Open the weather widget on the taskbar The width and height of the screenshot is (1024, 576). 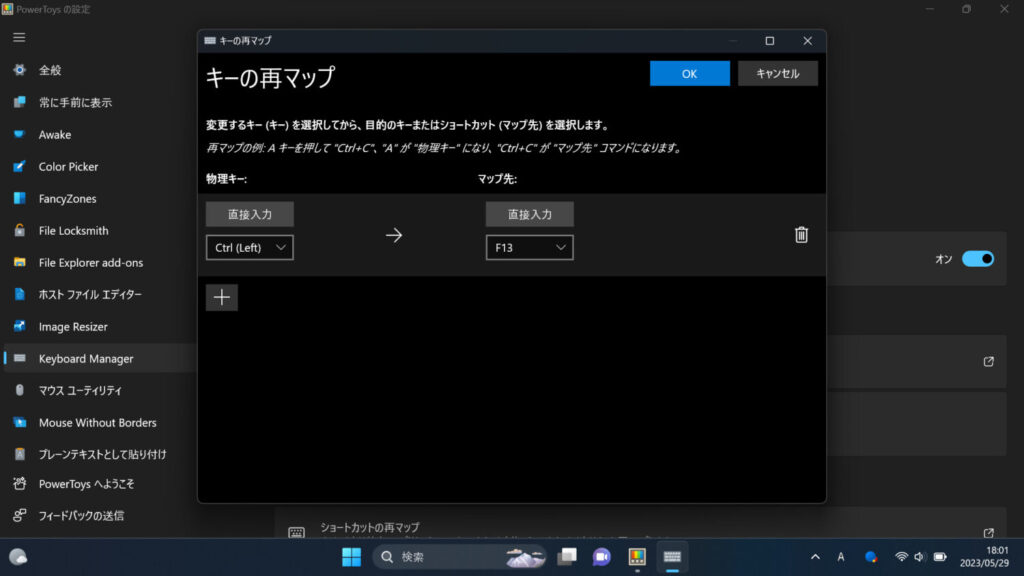click(x=18, y=557)
